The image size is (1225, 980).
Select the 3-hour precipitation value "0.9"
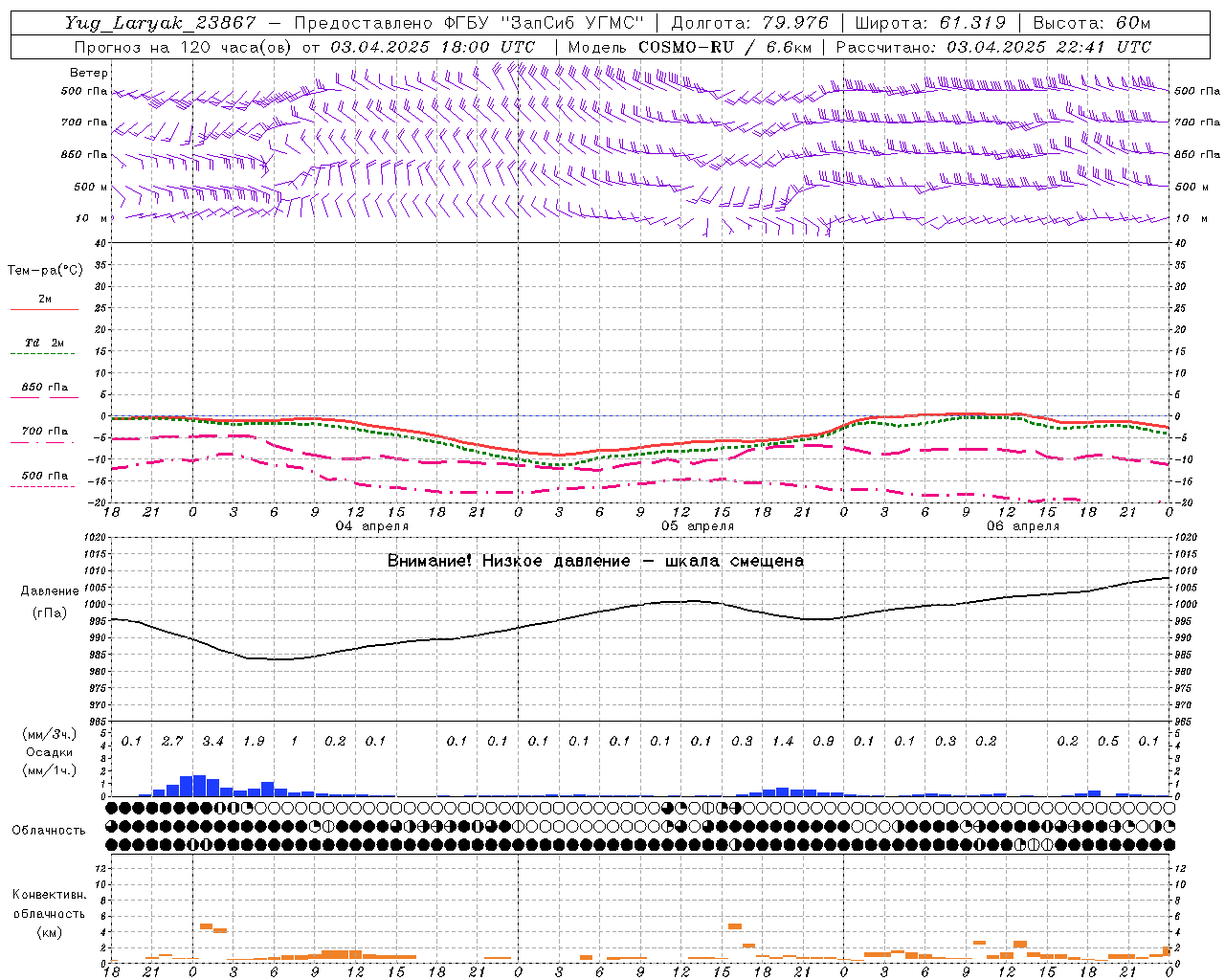coord(823,741)
